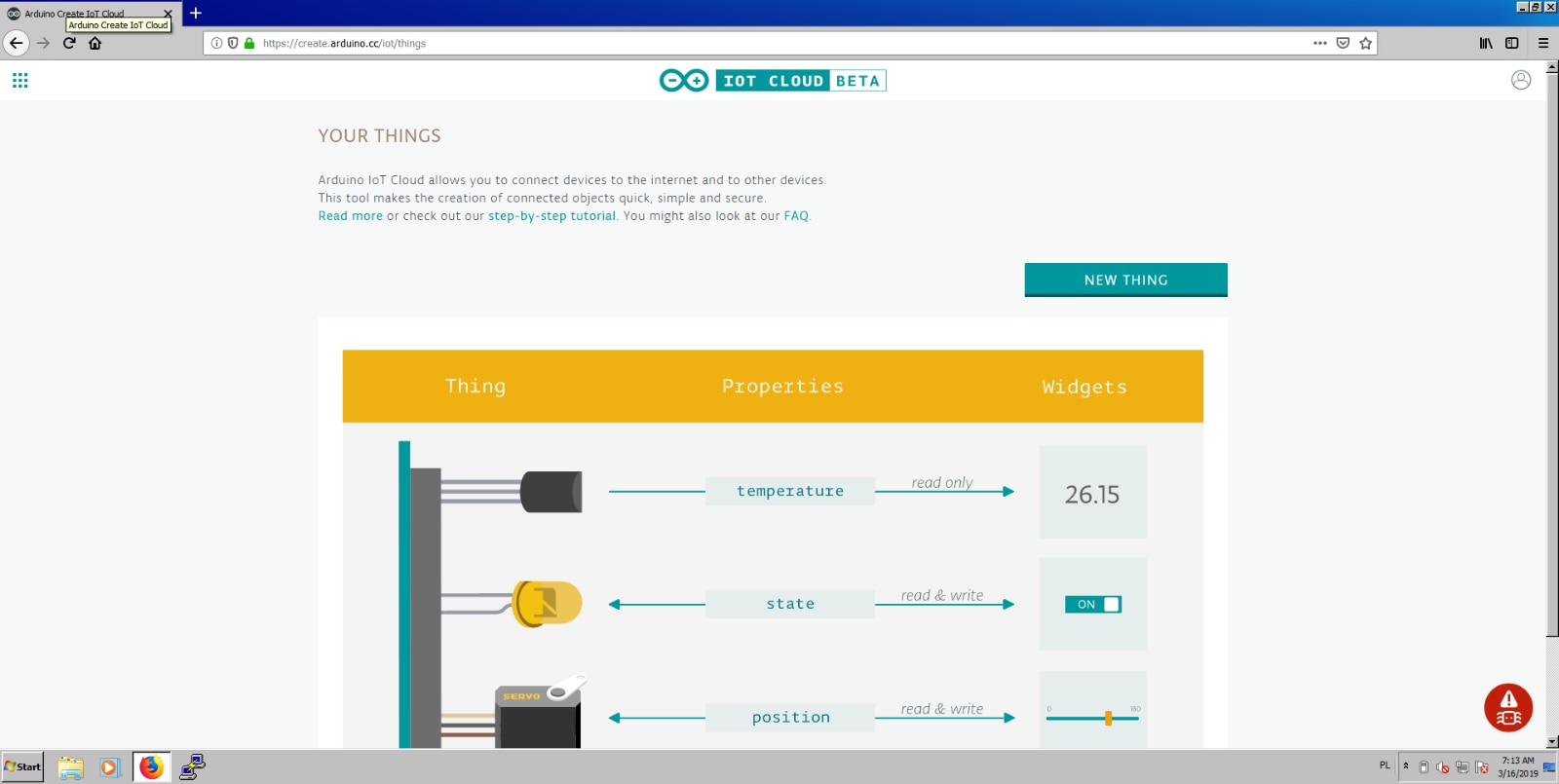Open the Read more link
This screenshot has height=784, width=1559.
point(350,216)
